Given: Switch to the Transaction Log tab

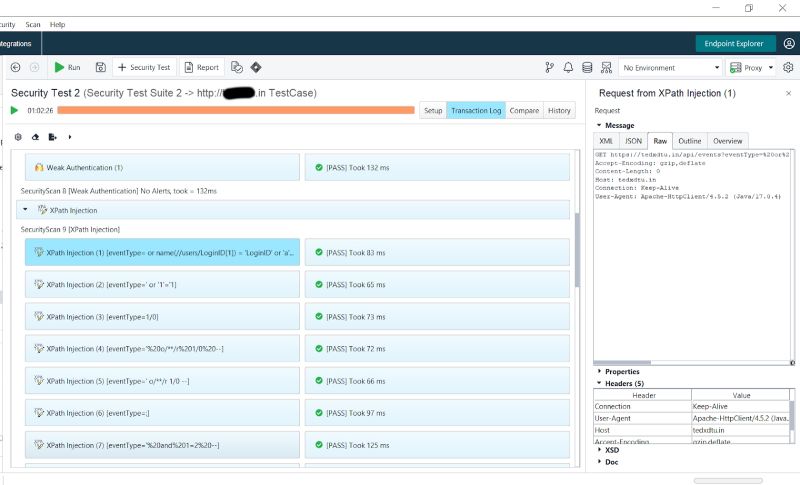Looking at the screenshot, I should tap(476, 110).
